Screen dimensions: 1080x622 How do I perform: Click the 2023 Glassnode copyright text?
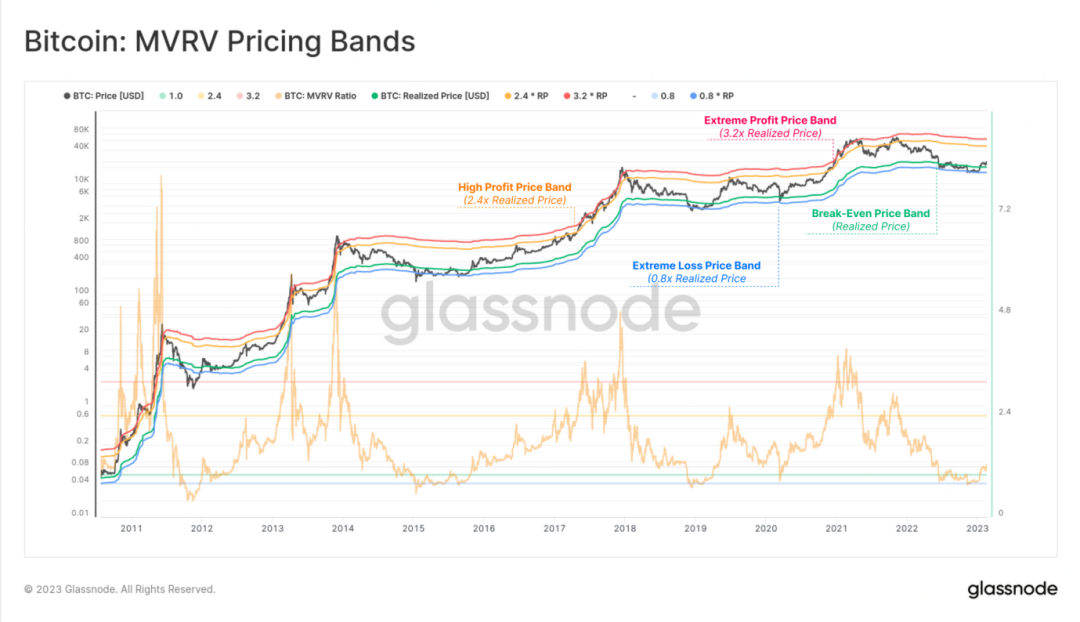[120, 589]
